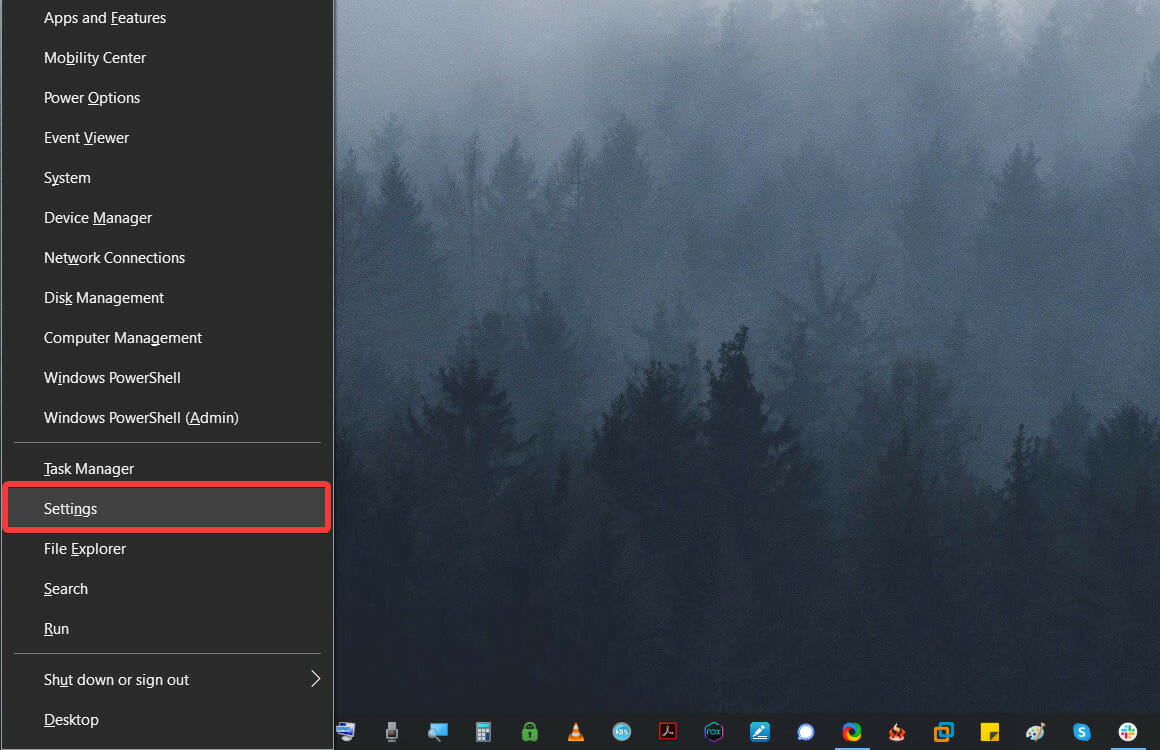Open Disk Management

167,297
